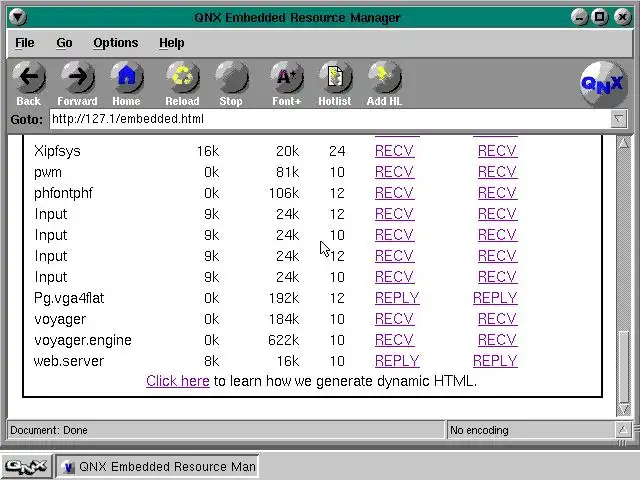Screen dimensions: 640x480
Task: Select the voyager.engine process name
Action: click(82, 340)
